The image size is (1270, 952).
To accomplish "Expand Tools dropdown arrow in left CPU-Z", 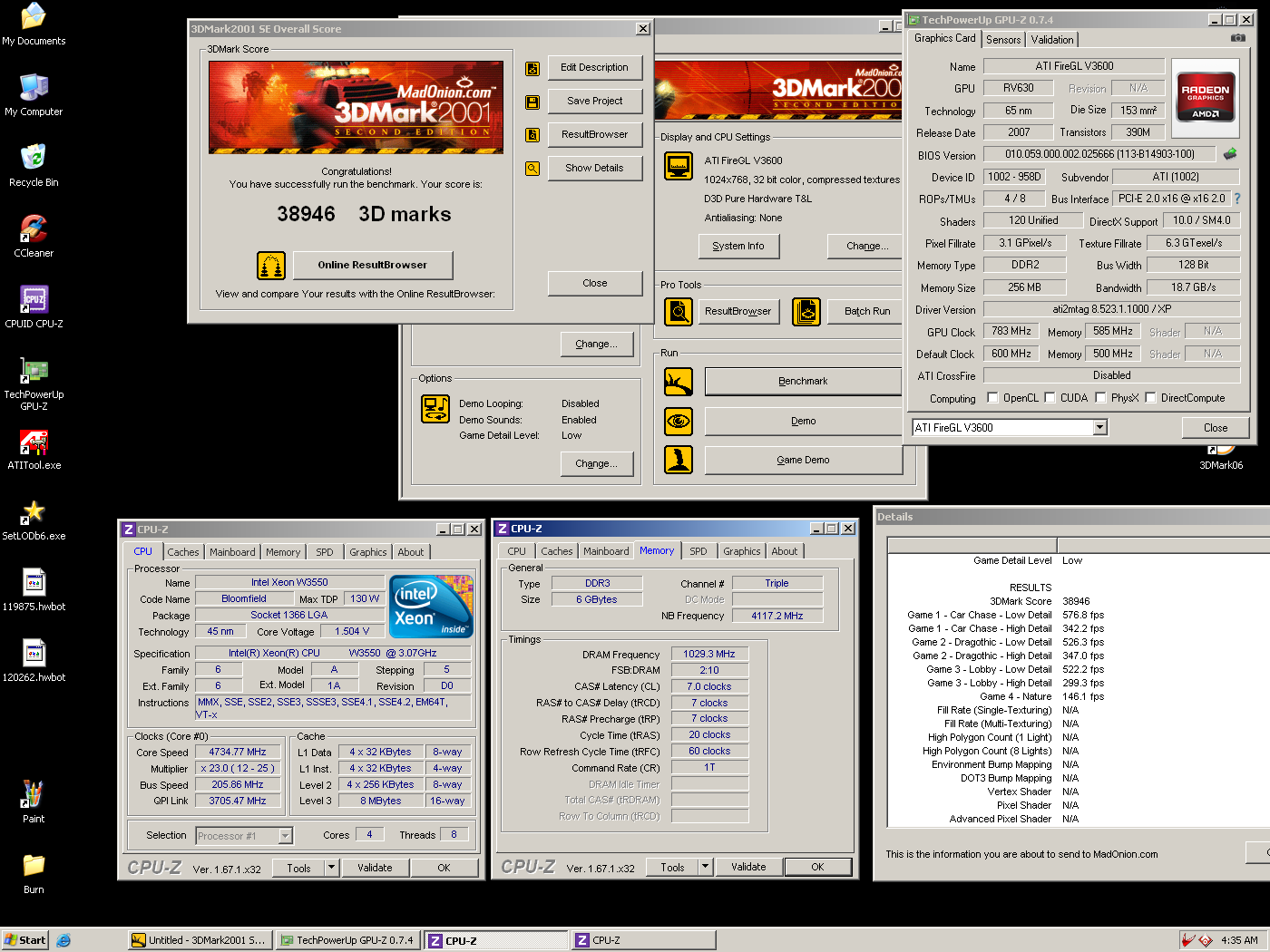I will [x=332, y=868].
